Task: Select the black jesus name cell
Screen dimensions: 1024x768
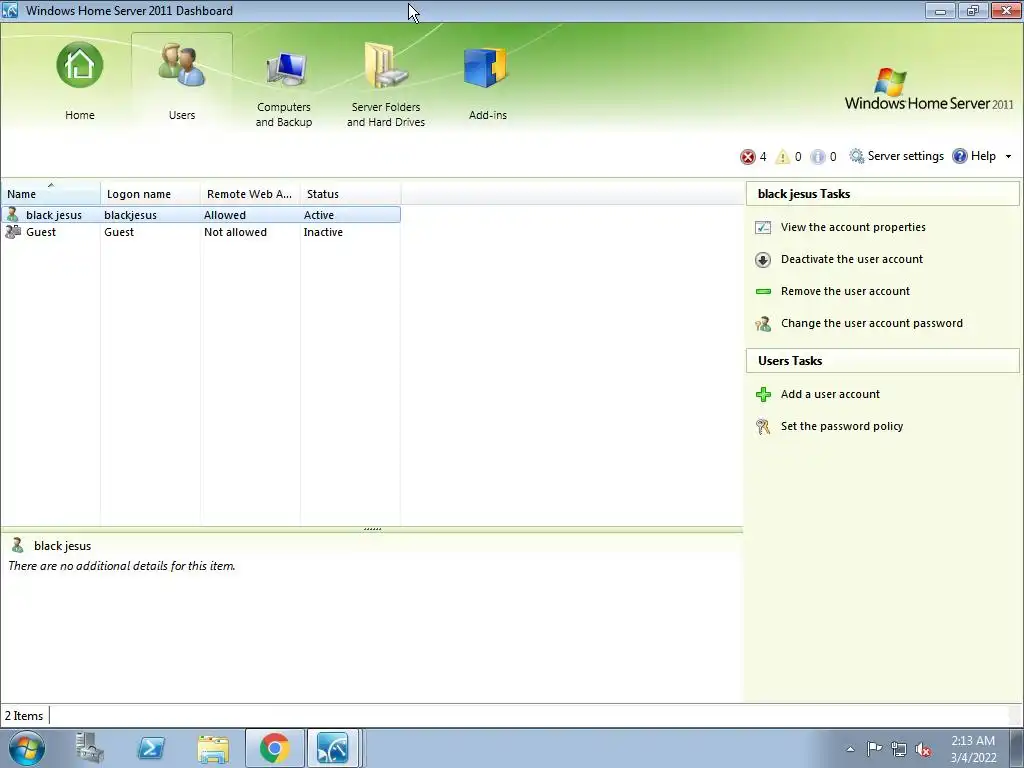Action: coord(54,215)
